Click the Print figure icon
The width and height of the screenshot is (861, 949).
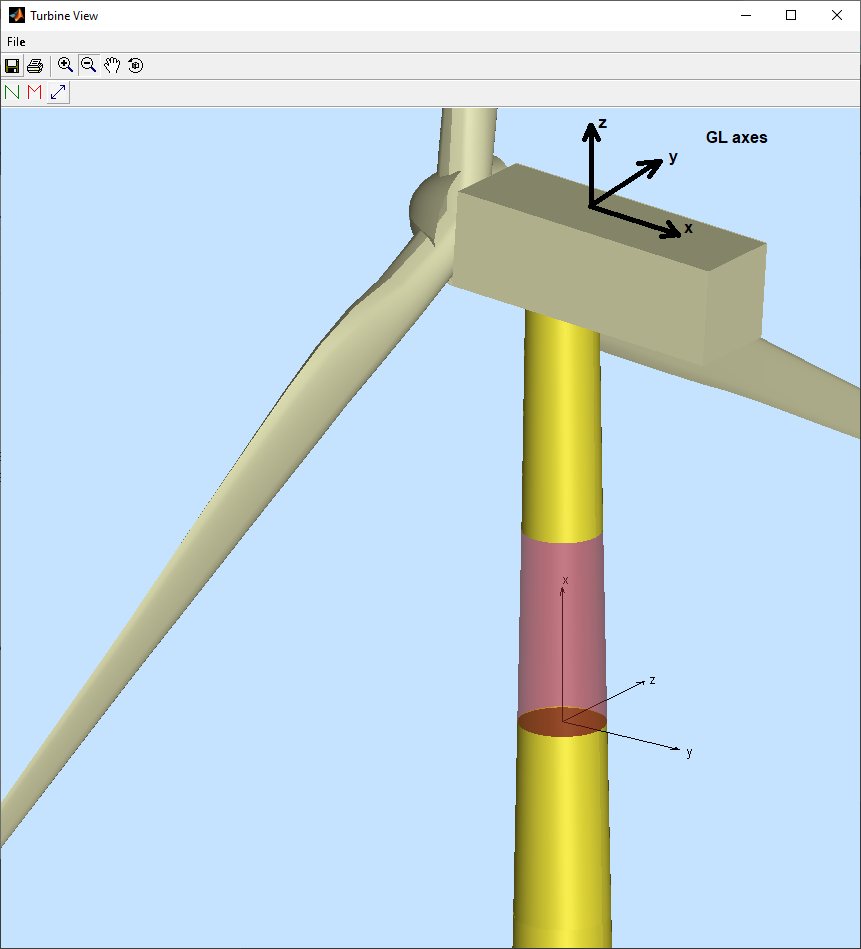35,66
